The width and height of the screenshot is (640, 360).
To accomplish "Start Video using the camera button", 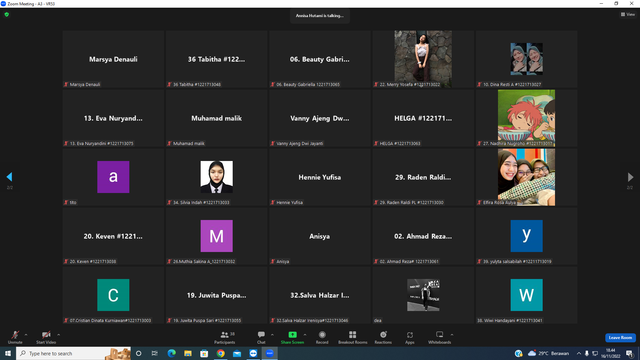I will coord(46,337).
